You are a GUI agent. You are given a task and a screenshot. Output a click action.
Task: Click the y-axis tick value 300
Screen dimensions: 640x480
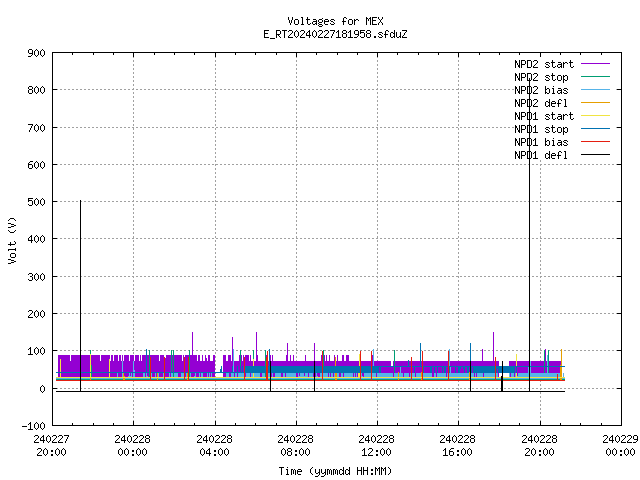click(36, 277)
